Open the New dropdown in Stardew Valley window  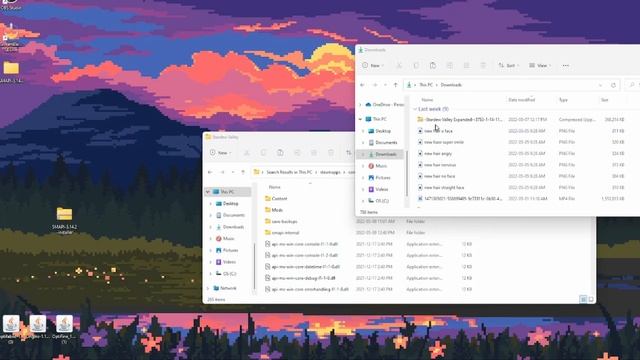click(220, 153)
